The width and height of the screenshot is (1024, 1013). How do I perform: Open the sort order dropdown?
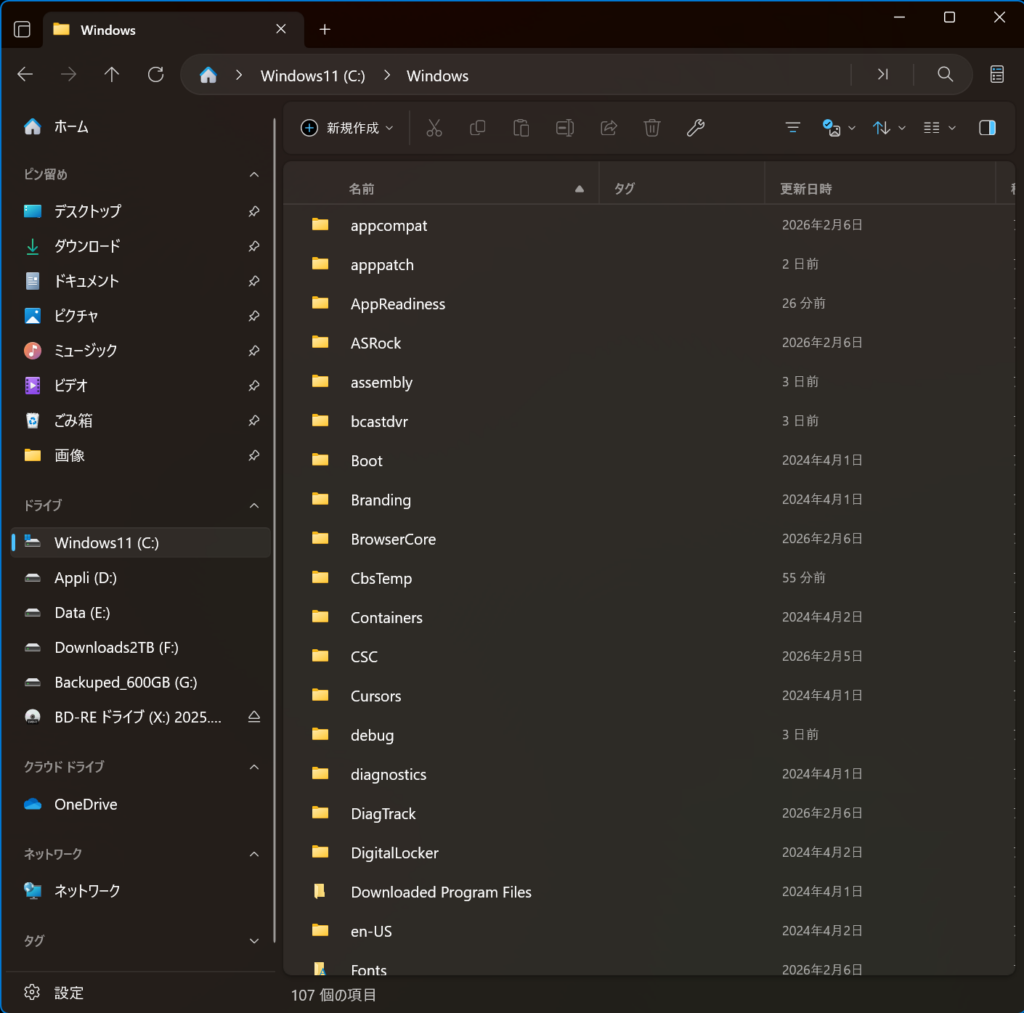tap(888, 128)
